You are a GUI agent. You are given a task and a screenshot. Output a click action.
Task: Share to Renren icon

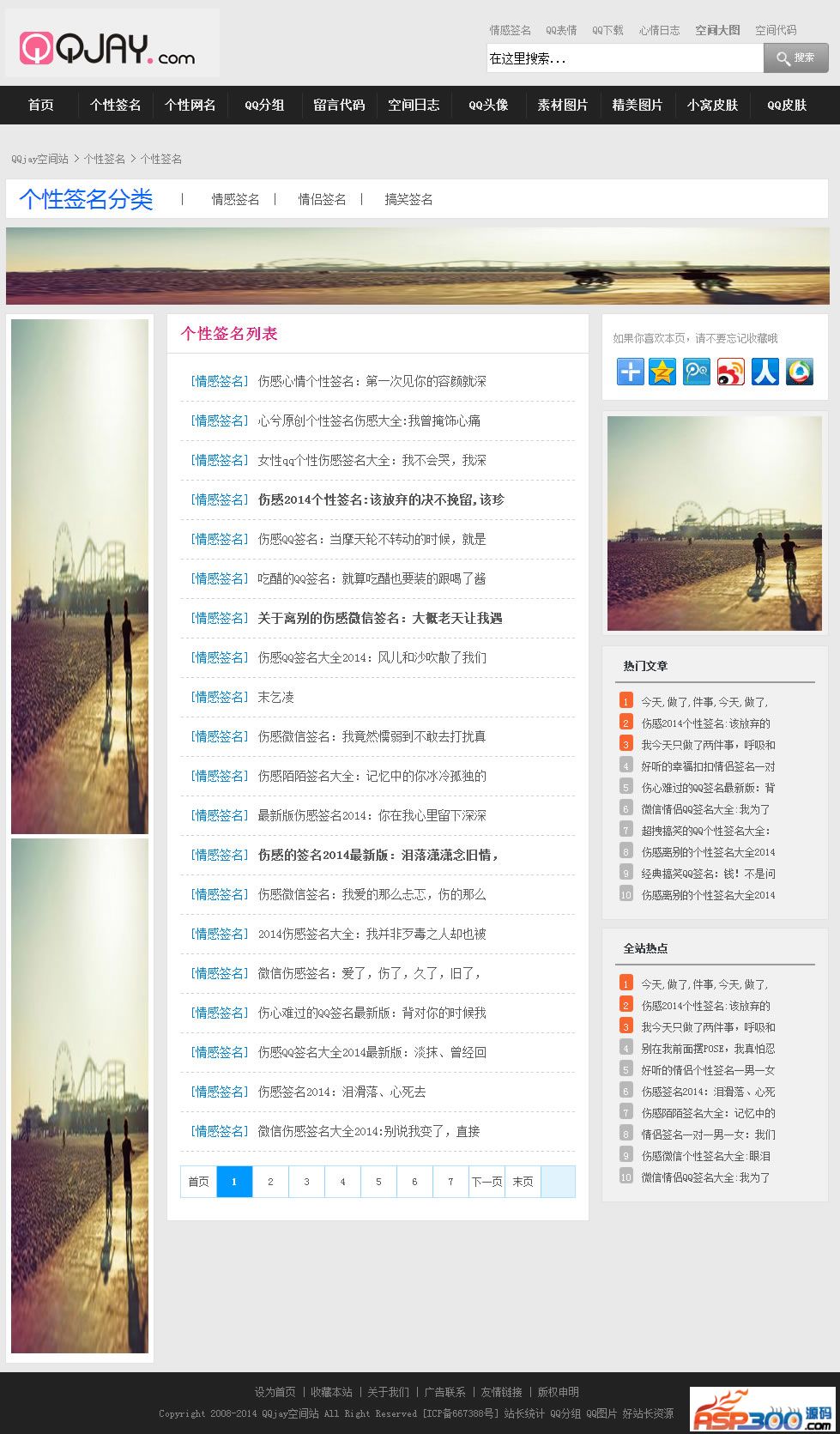pos(764,372)
